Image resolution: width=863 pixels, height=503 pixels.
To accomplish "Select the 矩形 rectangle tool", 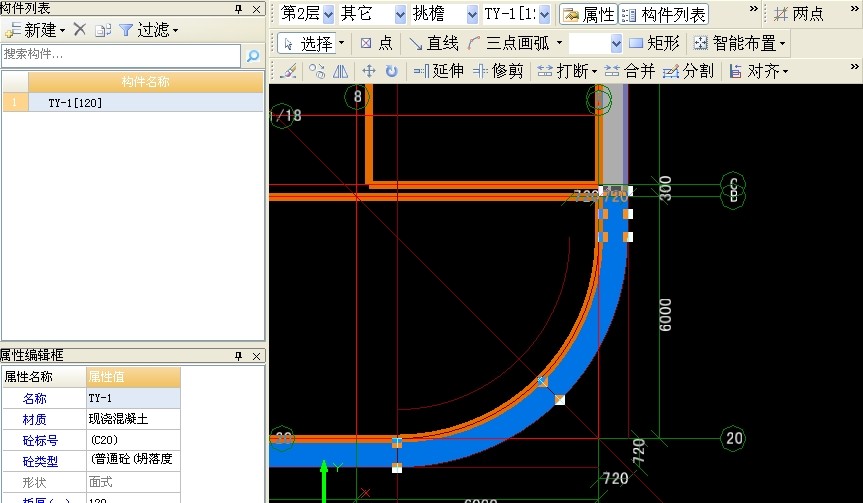I will (x=654, y=43).
